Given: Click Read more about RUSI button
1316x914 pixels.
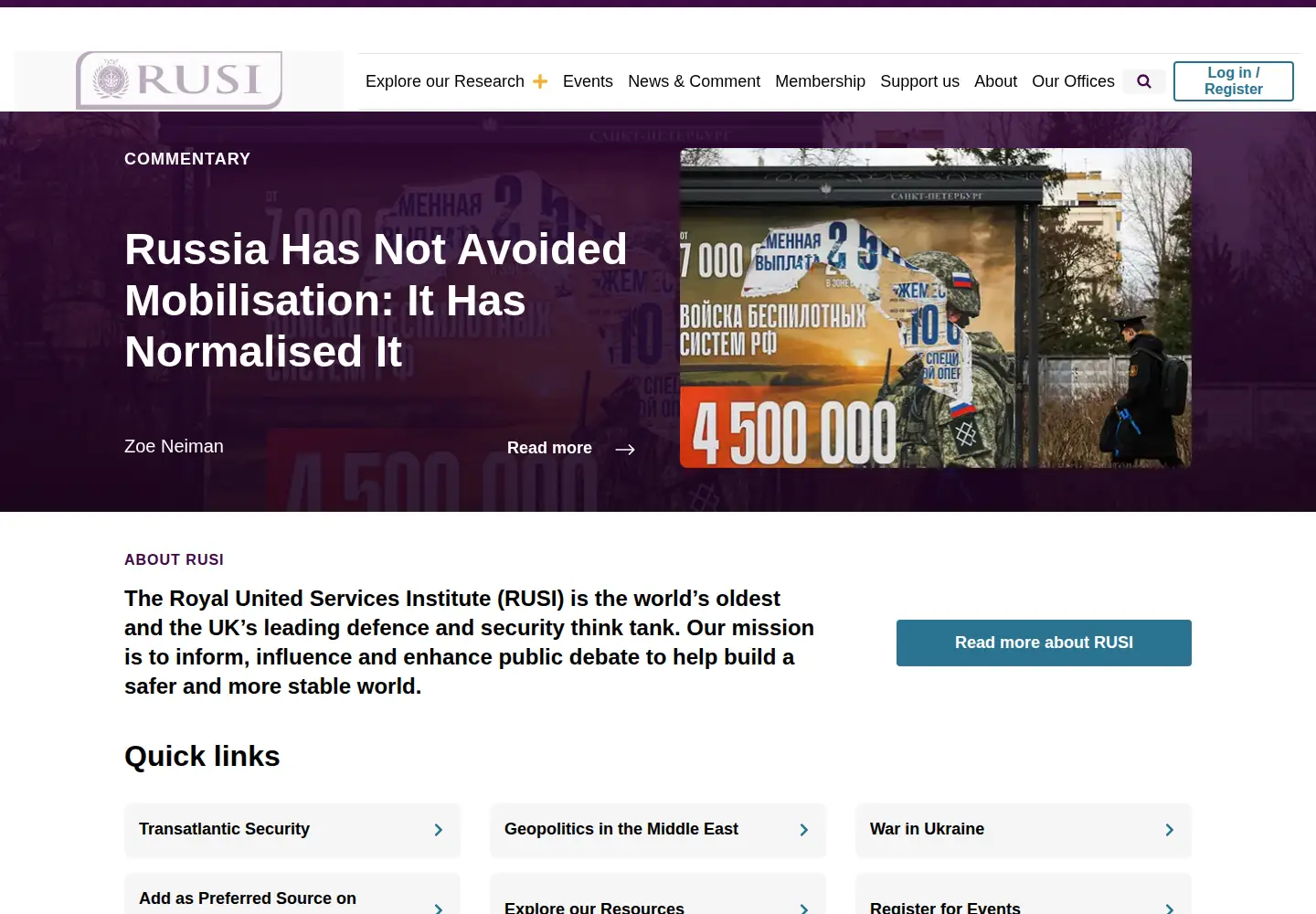Looking at the screenshot, I should [1044, 643].
